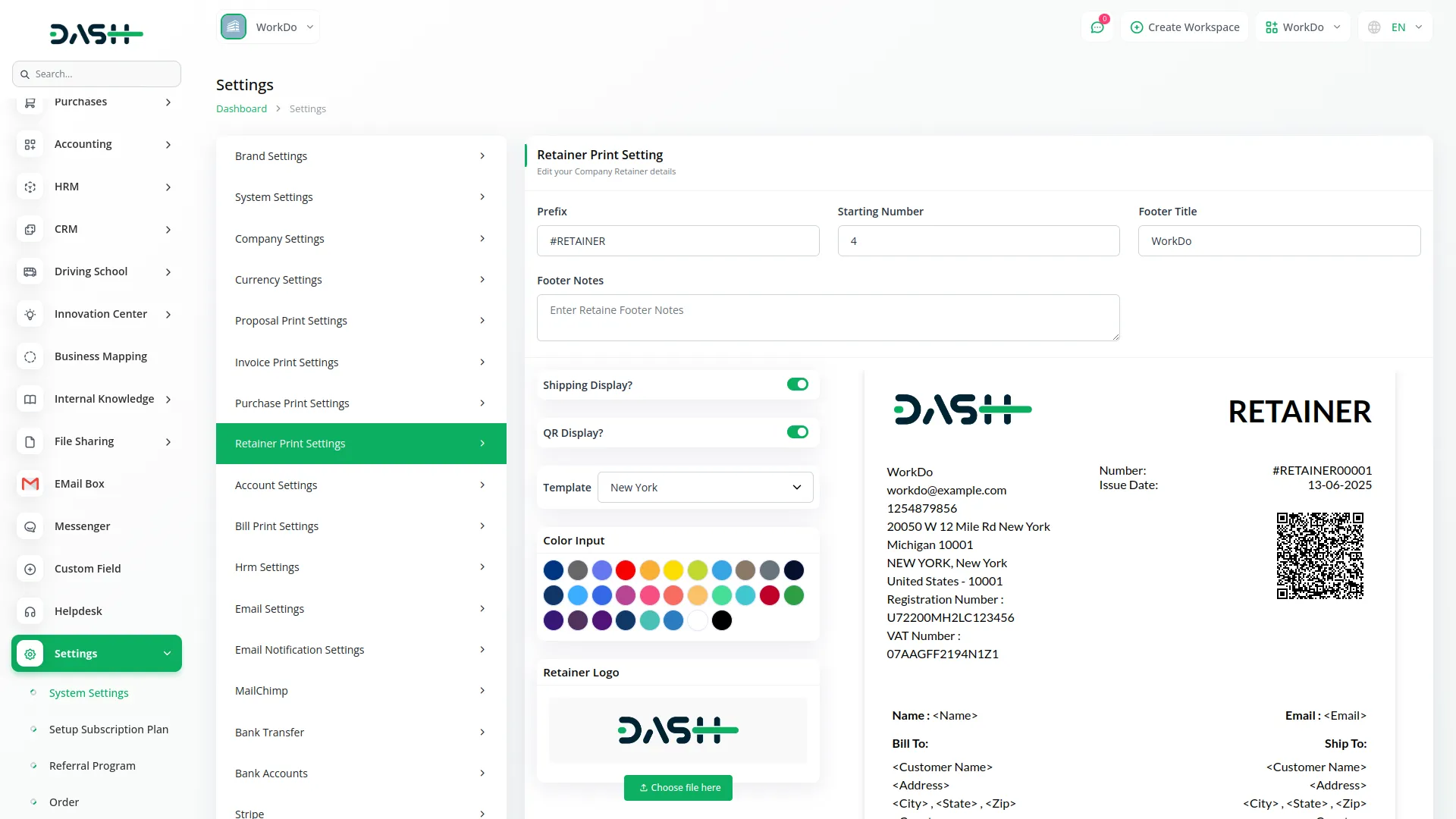Click the Footer Notes text area

pos(827,318)
